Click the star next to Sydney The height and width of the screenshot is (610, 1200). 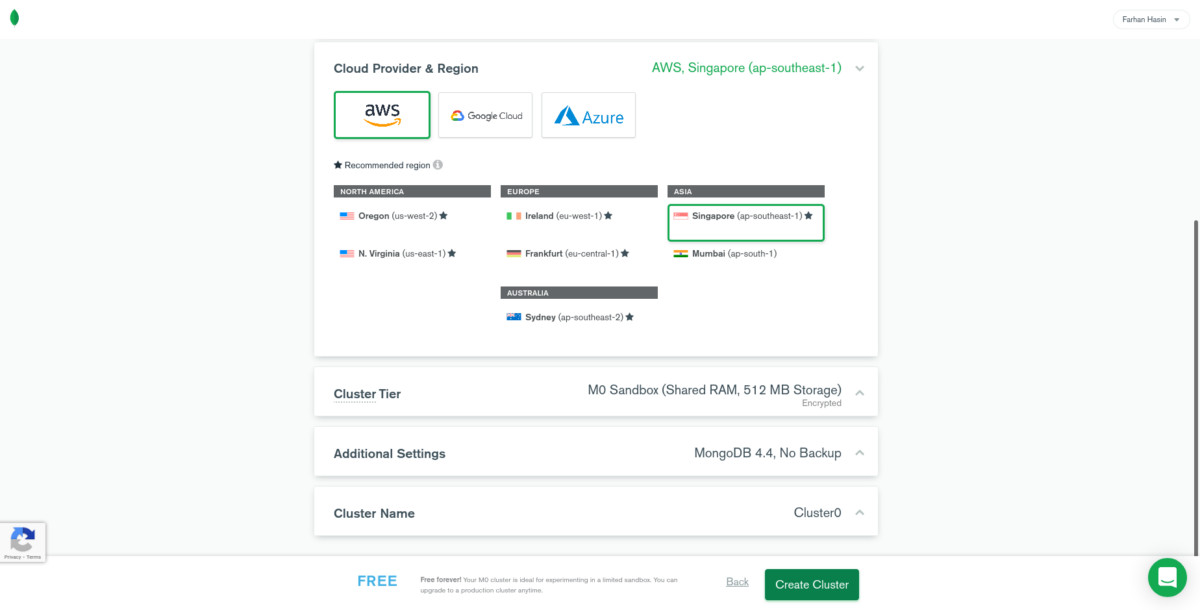(x=630, y=317)
